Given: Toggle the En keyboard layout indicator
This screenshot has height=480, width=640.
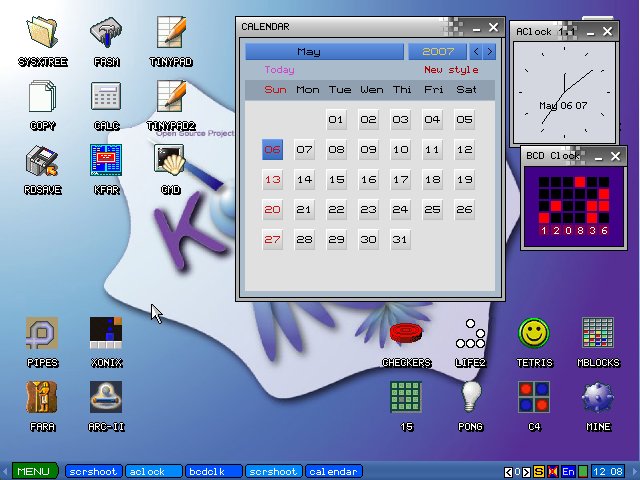Looking at the screenshot, I should pyautogui.click(x=568, y=471).
